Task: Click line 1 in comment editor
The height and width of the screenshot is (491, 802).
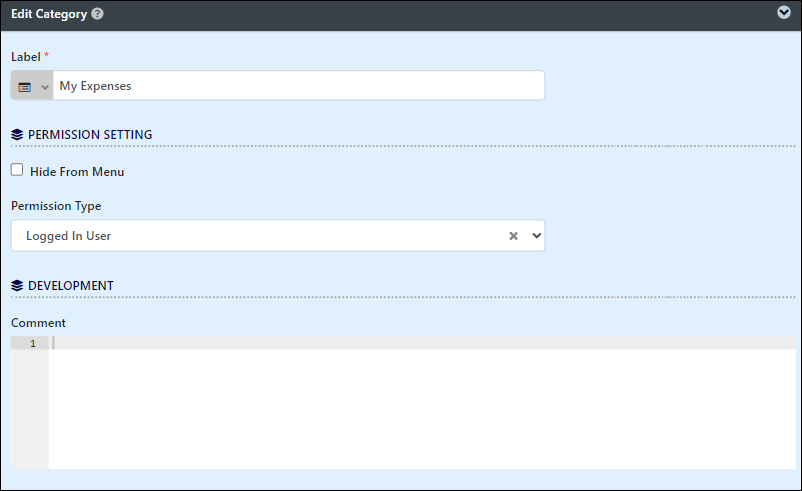Action: pyautogui.click(x=422, y=343)
